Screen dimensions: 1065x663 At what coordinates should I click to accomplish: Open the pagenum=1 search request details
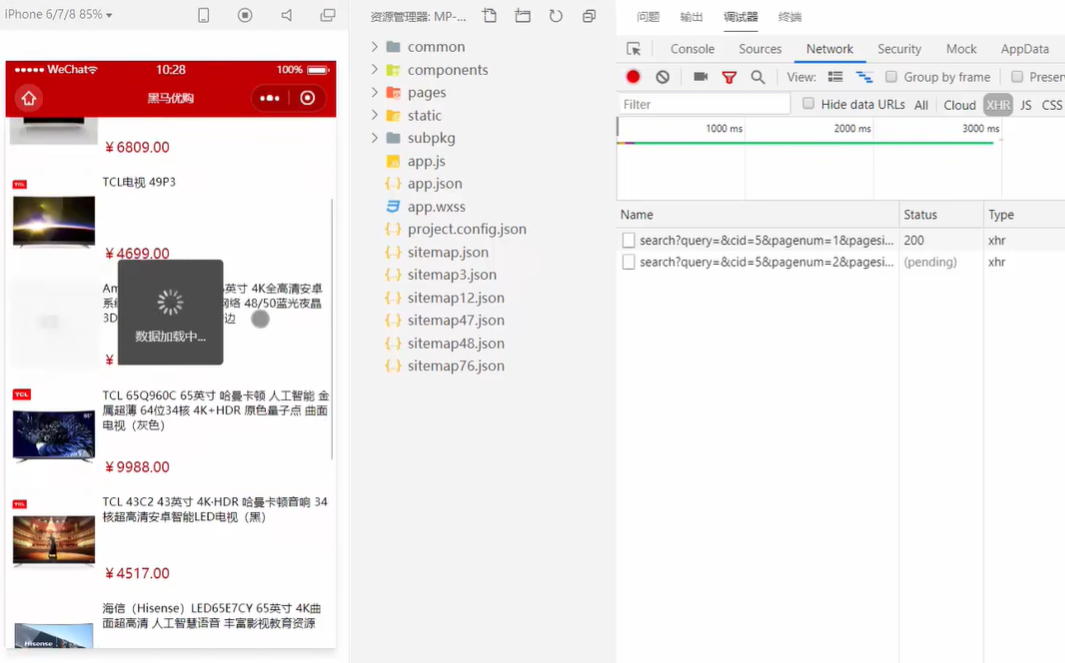tap(766, 240)
